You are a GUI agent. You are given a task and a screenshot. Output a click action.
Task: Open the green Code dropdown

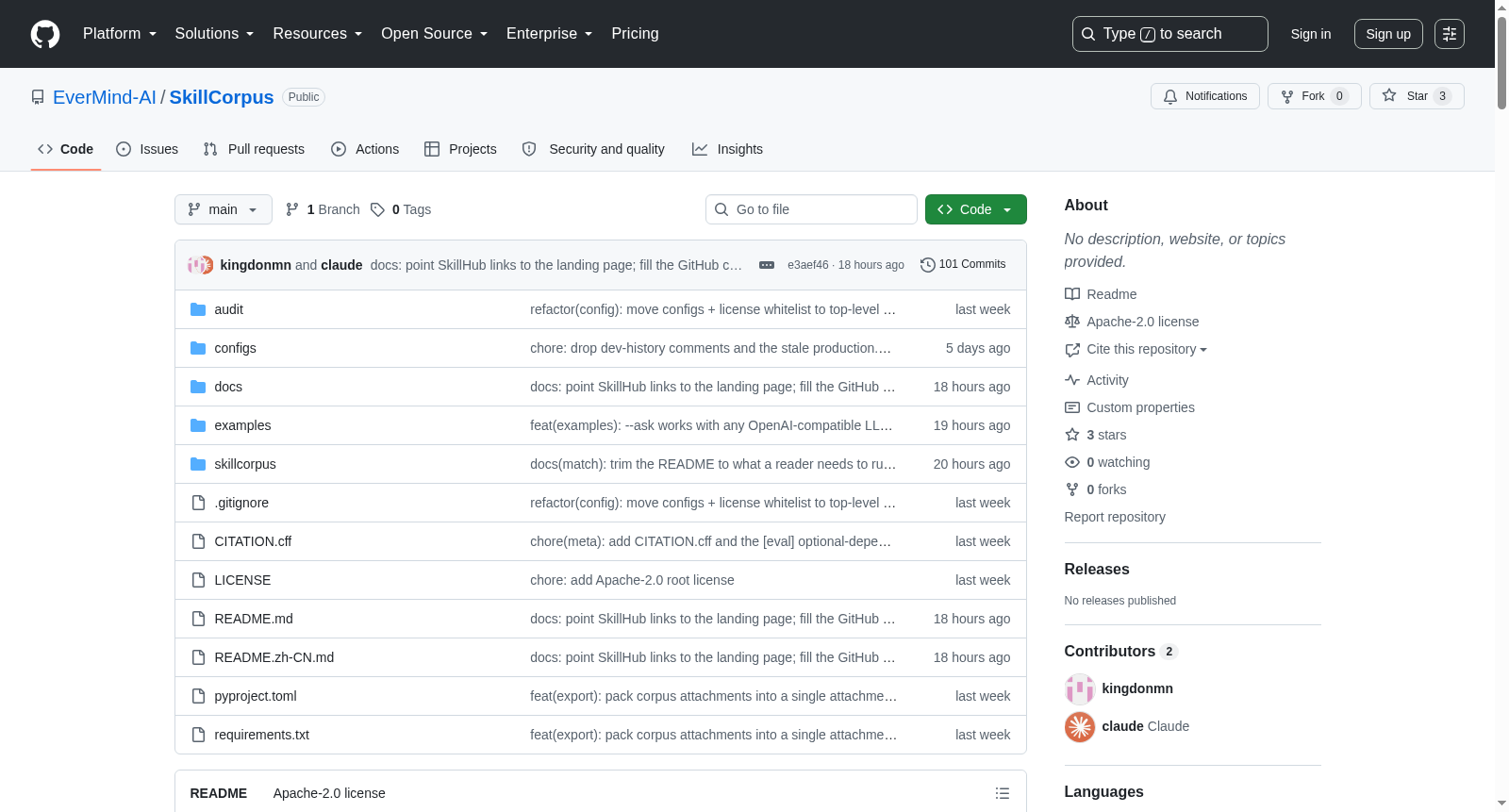(x=975, y=209)
